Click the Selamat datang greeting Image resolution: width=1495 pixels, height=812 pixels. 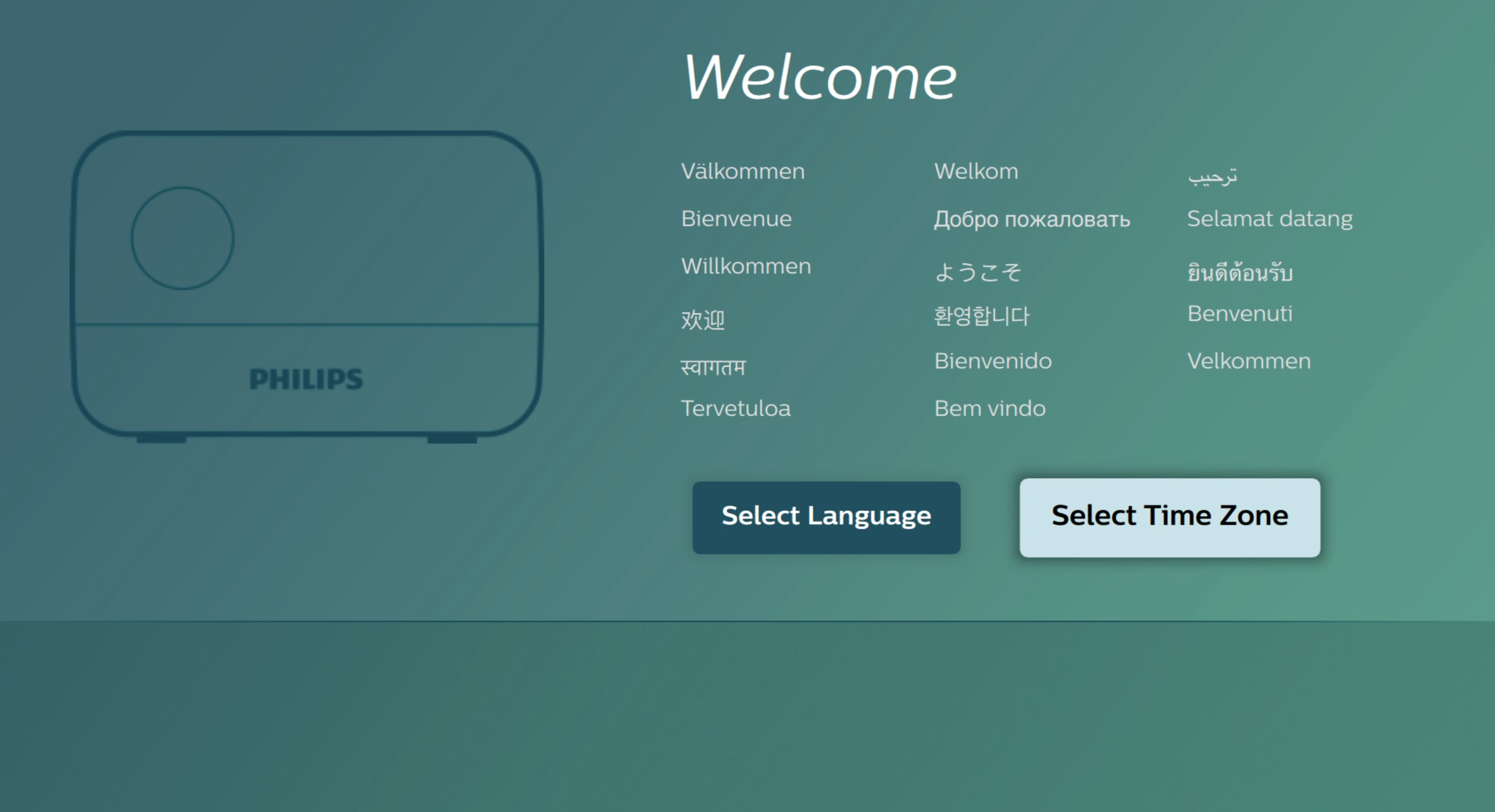(x=1270, y=219)
